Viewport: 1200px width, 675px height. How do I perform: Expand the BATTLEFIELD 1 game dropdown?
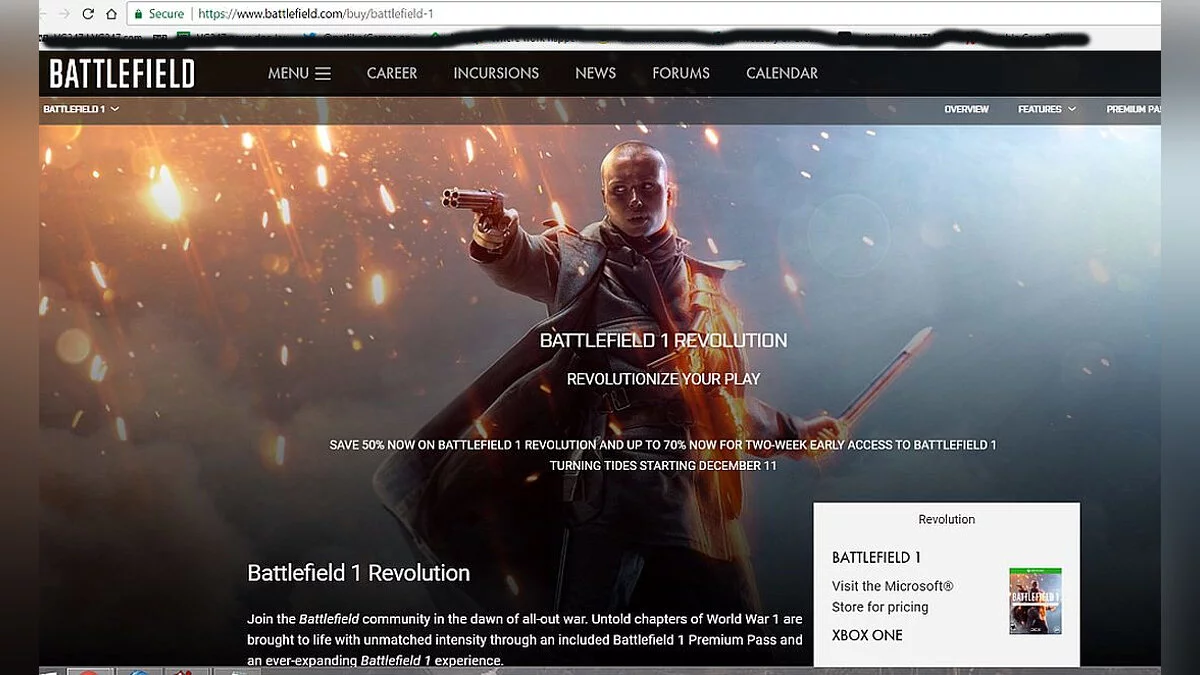point(81,109)
